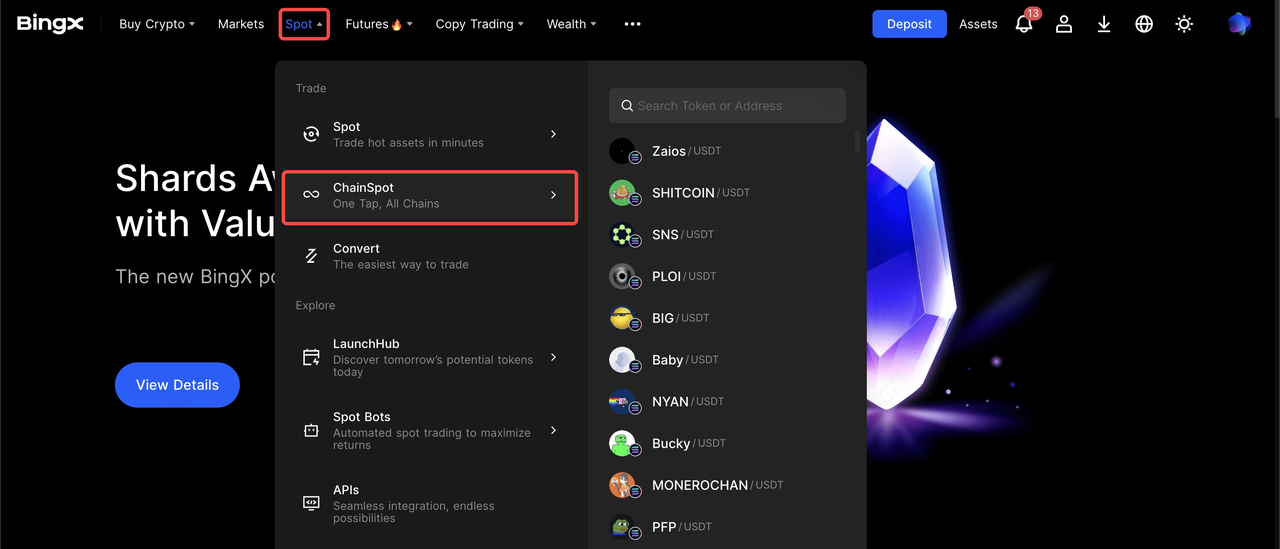
Task: Expand the Copy Trading dropdown
Action: pos(479,24)
